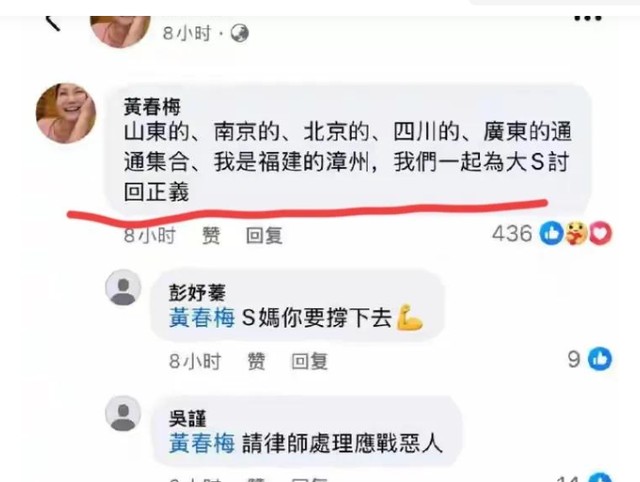This screenshot has height=482, width=640.
Task: Click the care hug reaction emoji
Action: pyautogui.click(x=576, y=233)
